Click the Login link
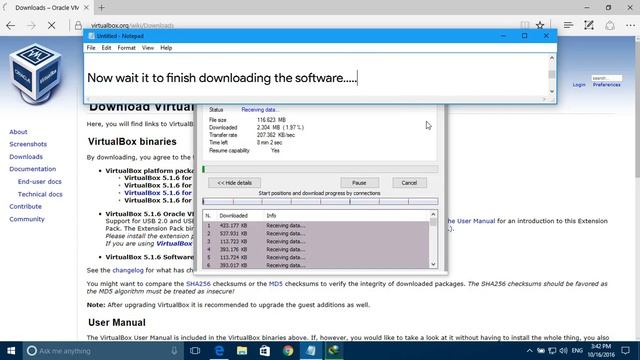 coord(579,85)
